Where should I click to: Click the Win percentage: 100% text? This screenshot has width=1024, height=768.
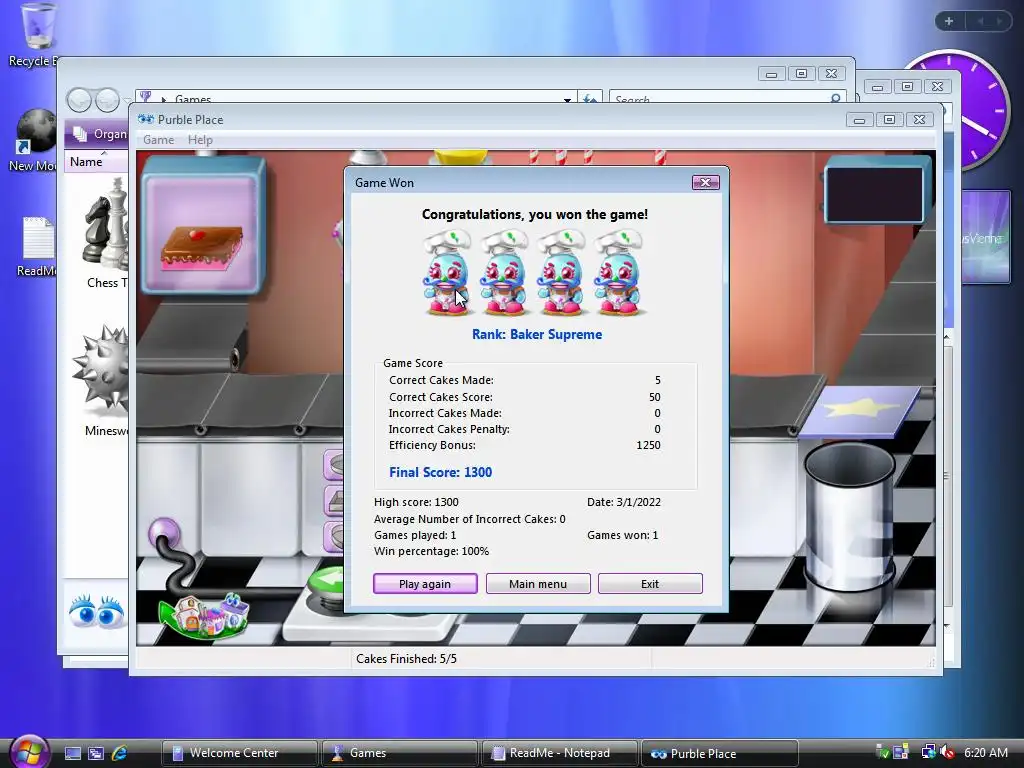(x=432, y=551)
